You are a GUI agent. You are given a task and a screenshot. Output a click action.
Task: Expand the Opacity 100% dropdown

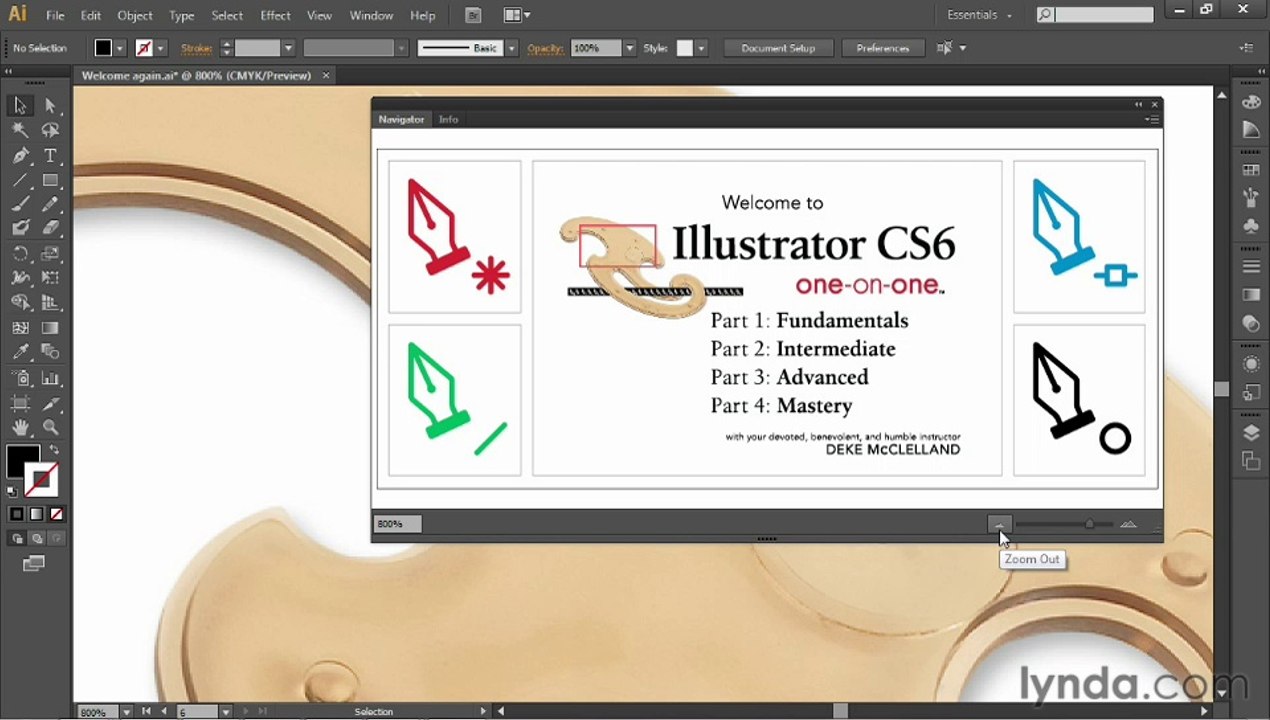coord(629,48)
